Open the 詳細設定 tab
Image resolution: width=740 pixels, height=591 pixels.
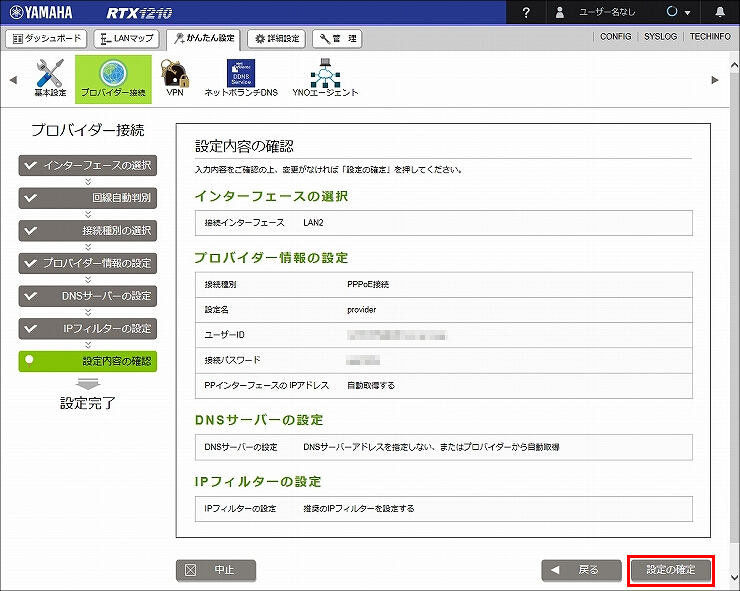[x=277, y=39]
